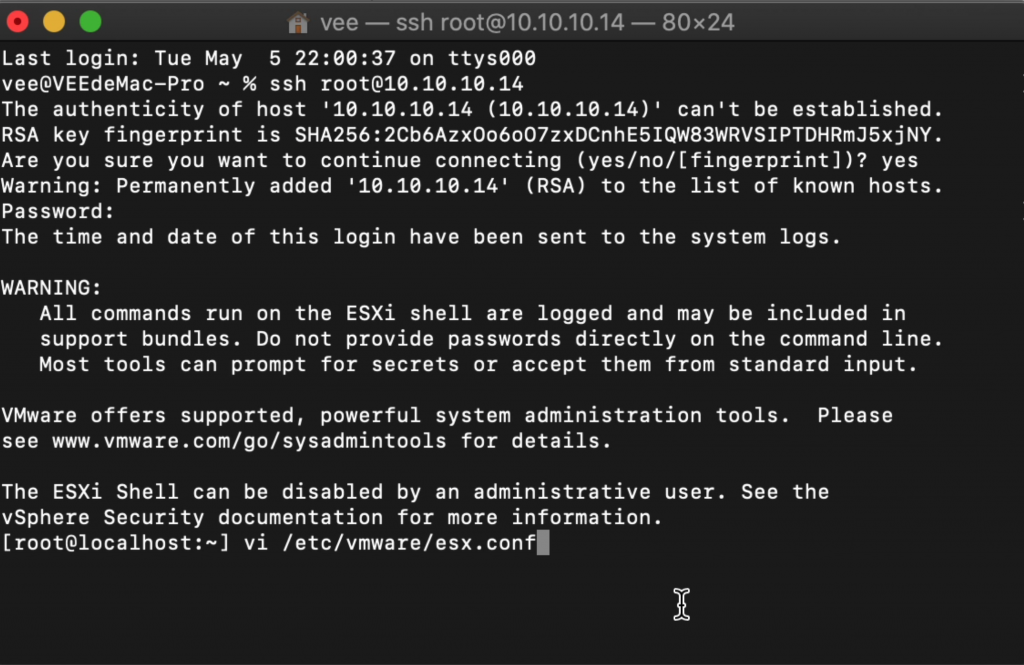Click the terminal cursor block after esx.conf
The image size is (1024, 665).
[x=543, y=543]
